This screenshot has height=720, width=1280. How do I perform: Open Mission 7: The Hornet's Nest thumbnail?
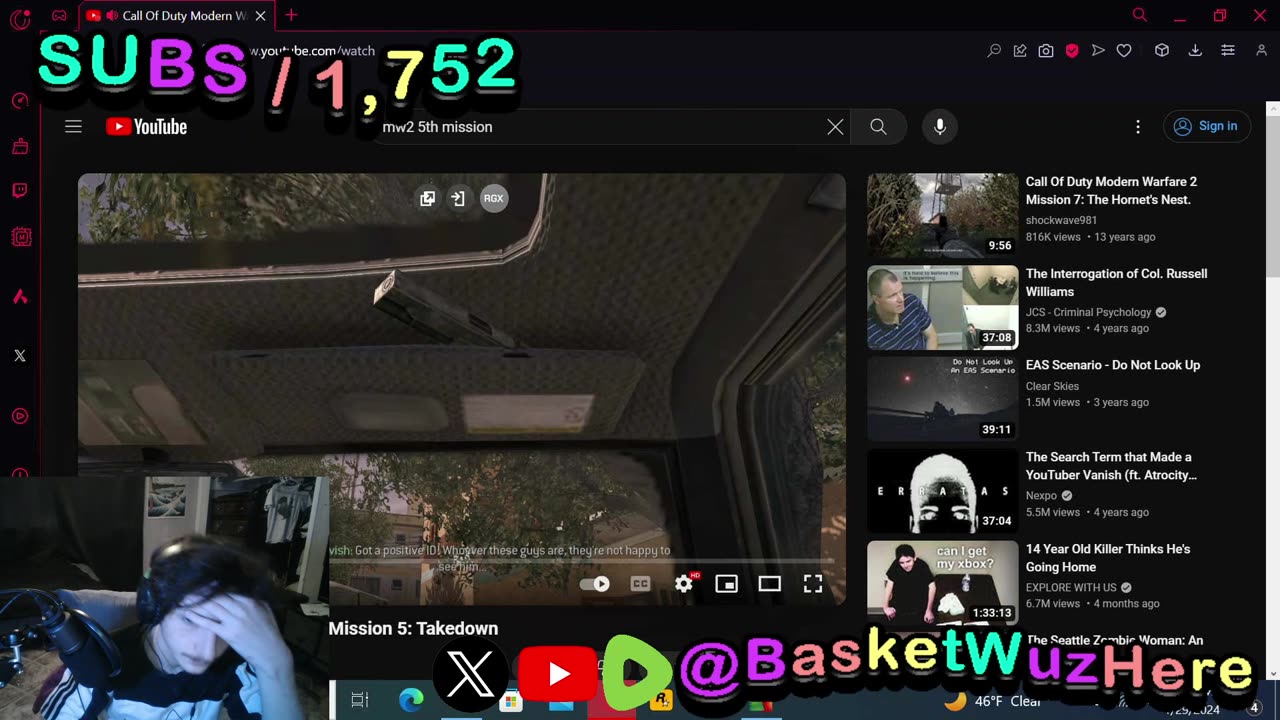[x=943, y=216]
